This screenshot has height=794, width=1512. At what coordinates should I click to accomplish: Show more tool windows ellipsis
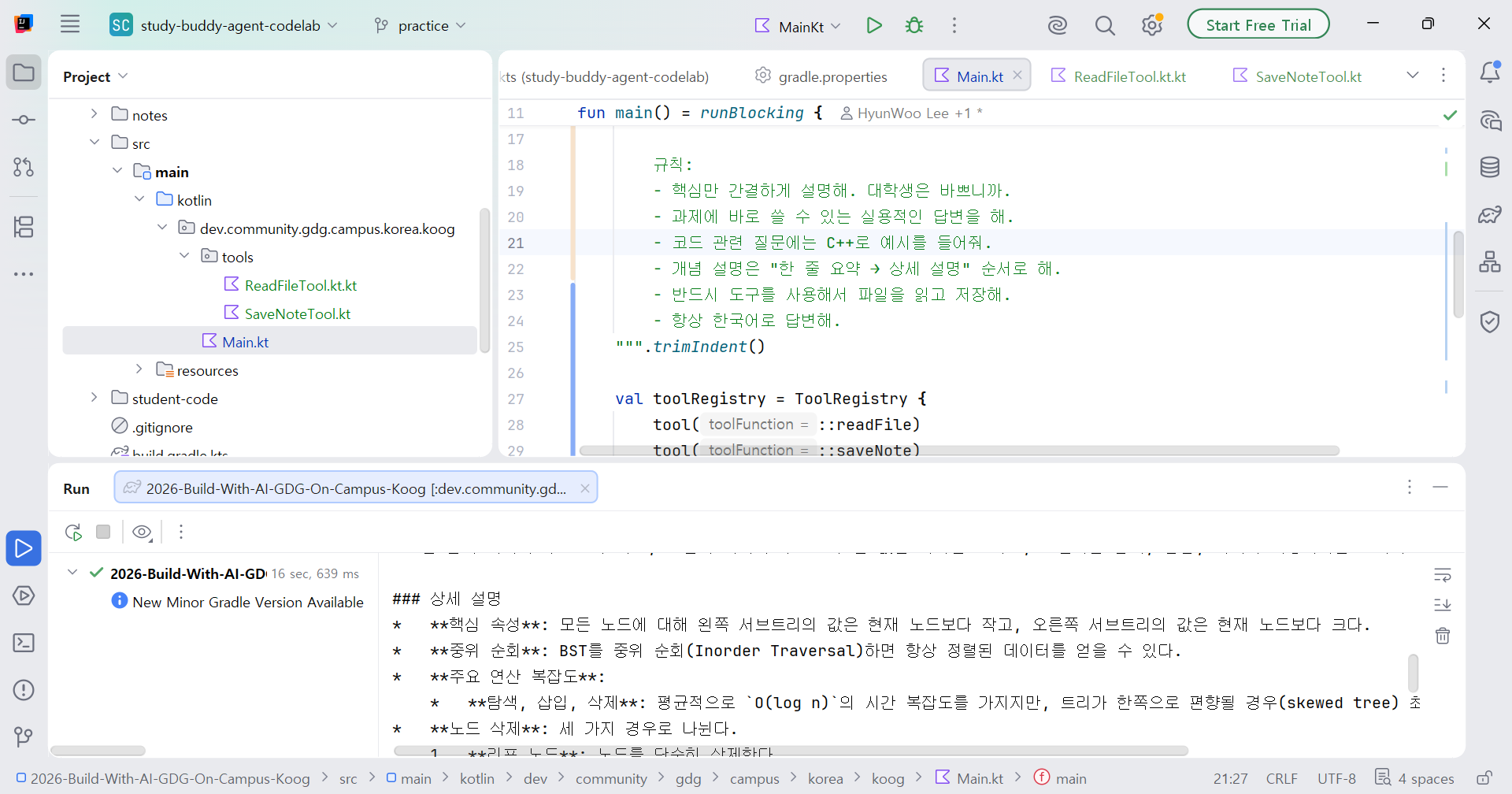point(24,274)
